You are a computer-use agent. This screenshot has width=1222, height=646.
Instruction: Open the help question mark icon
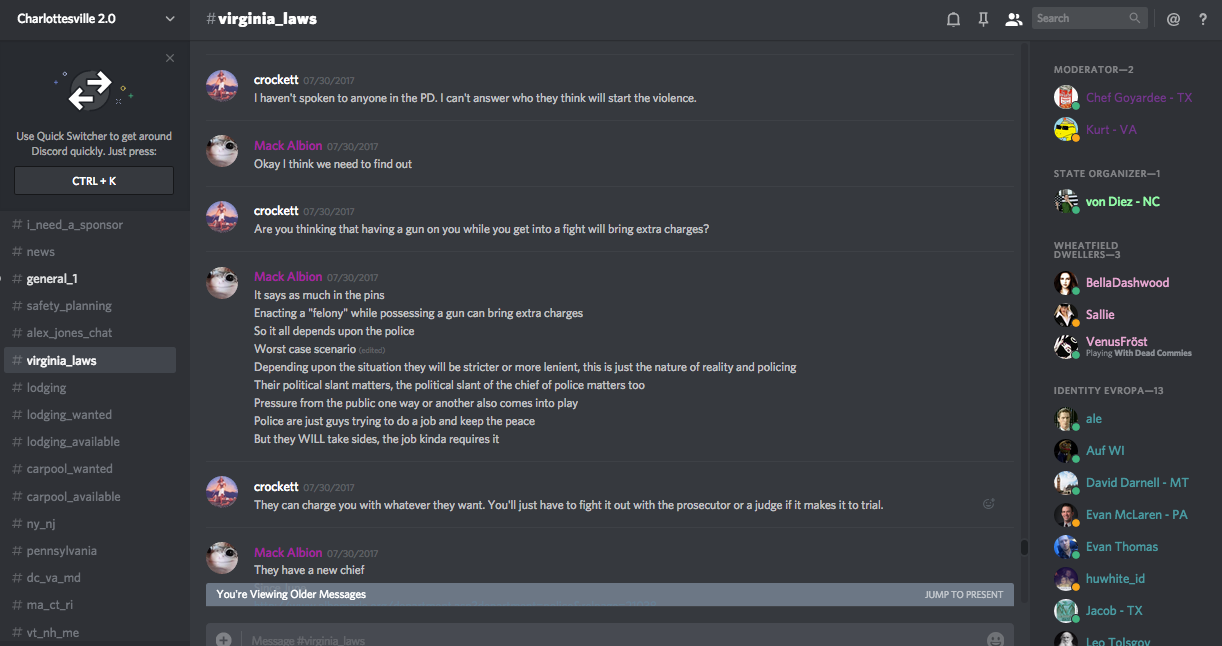[x=1203, y=19]
